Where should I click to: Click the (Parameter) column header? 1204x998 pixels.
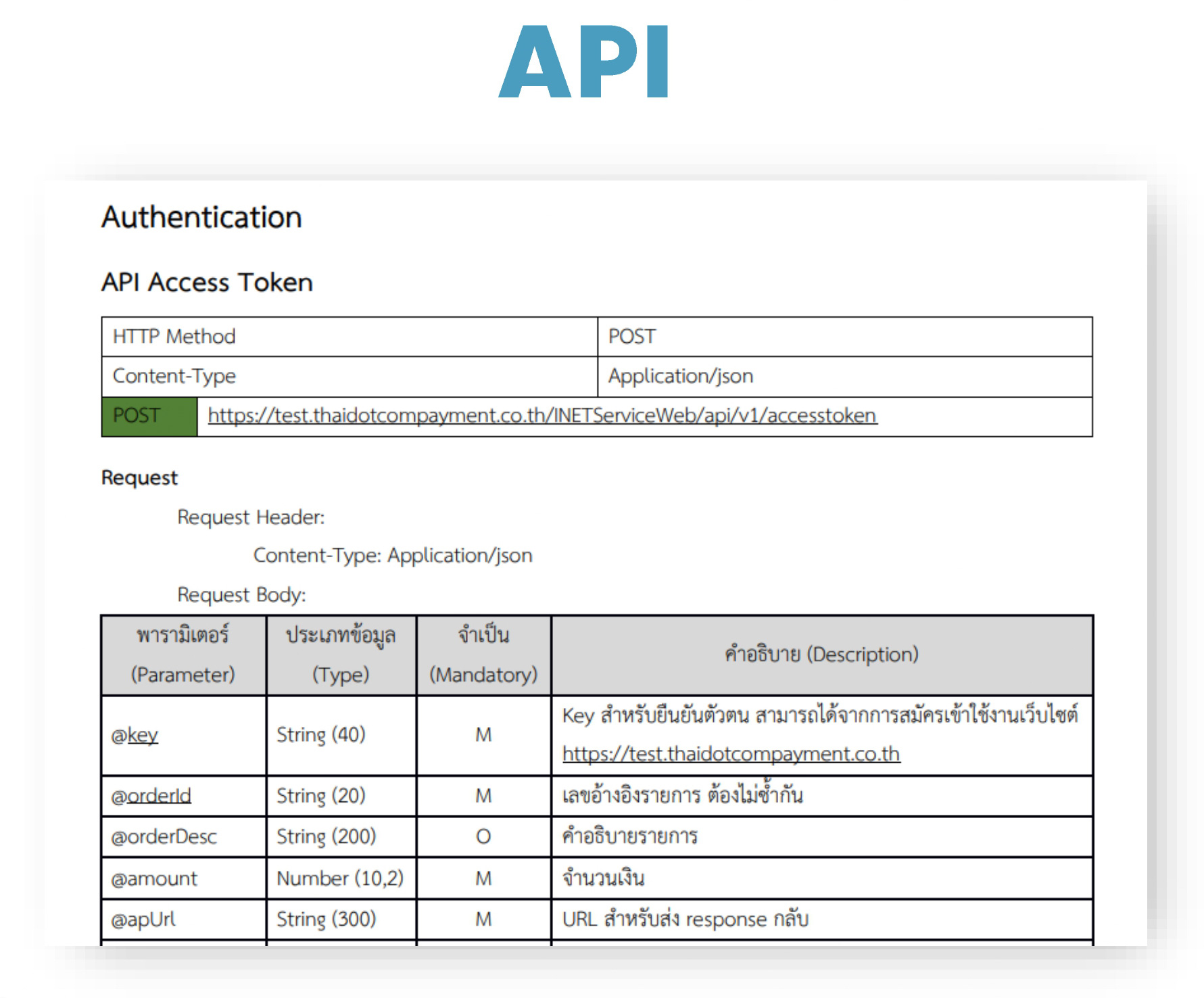point(183,655)
